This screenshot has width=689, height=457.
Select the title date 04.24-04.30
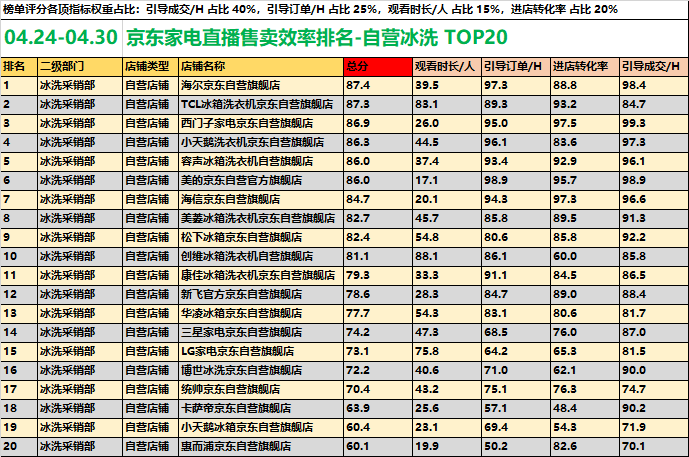click(61, 37)
